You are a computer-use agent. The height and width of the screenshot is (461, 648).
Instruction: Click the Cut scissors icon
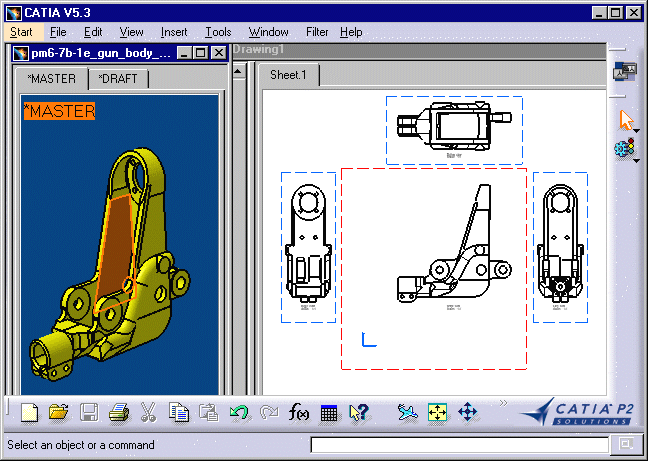click(148, 412)
